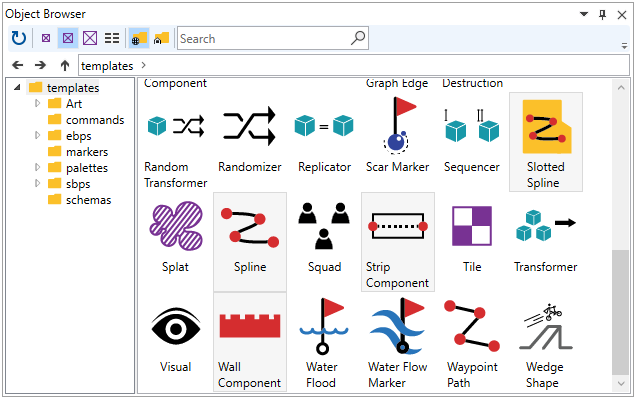Click the Refresh icon in toolbar

(19, 38)
